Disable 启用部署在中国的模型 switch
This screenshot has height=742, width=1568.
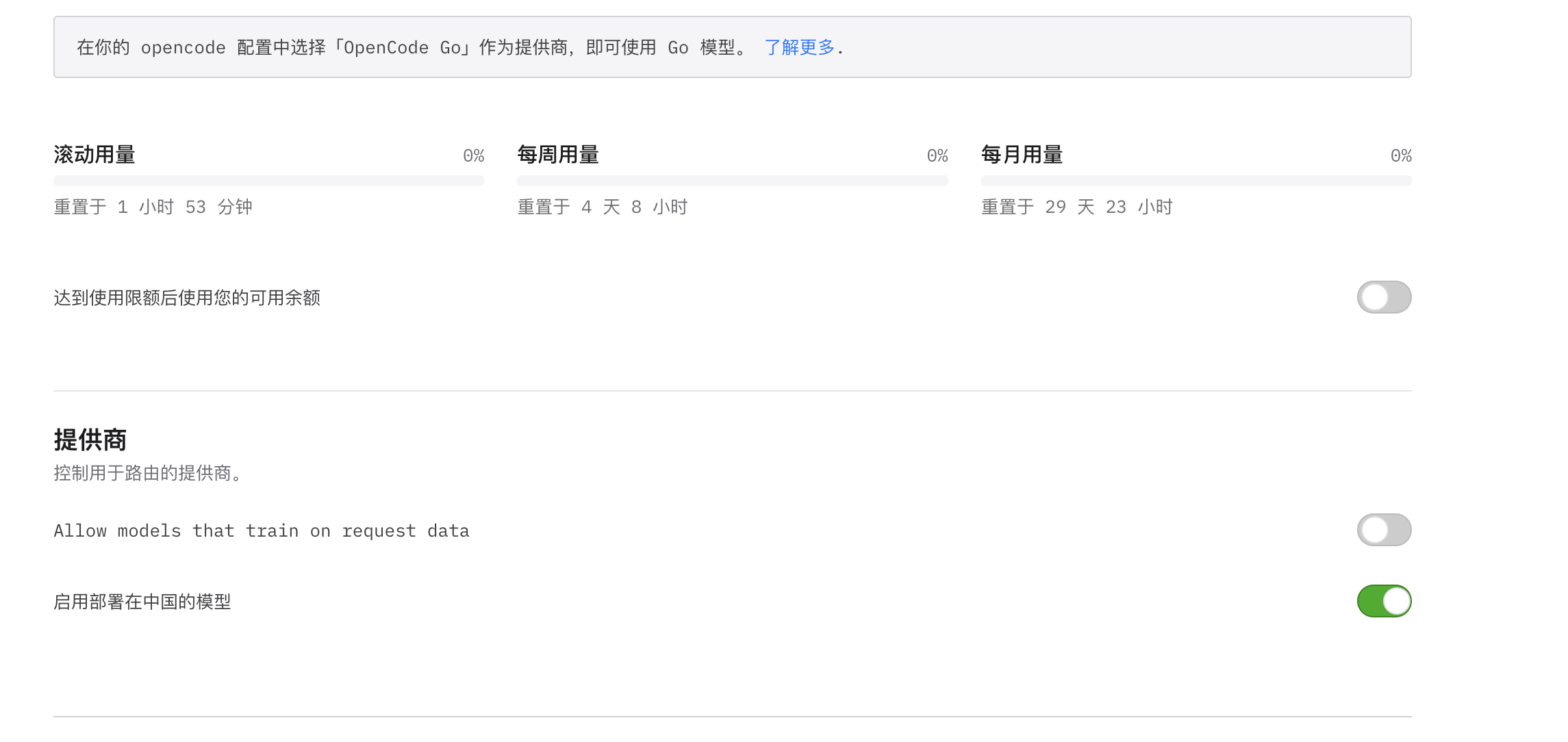[x=1384, y=601]
